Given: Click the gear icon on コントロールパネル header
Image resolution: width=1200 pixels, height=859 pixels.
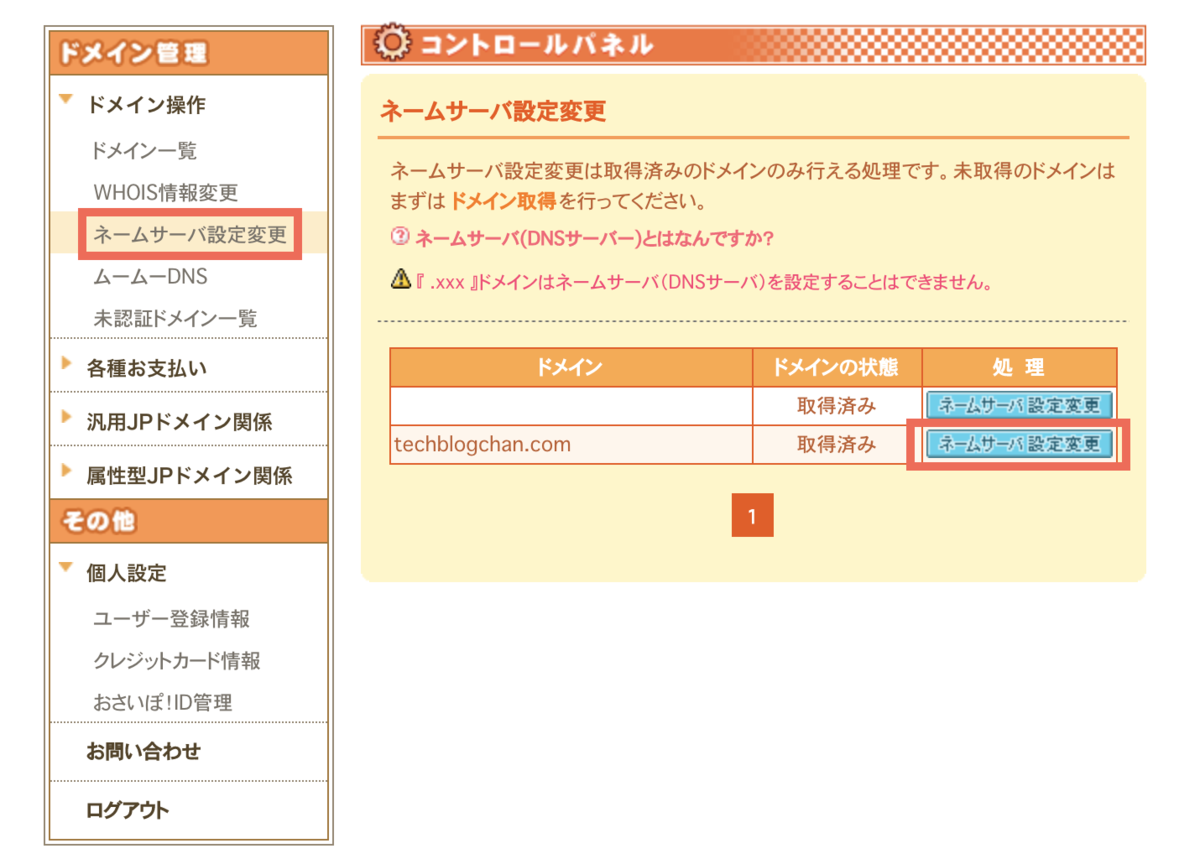Looking at the screenshot, I should tap(394, 44).
